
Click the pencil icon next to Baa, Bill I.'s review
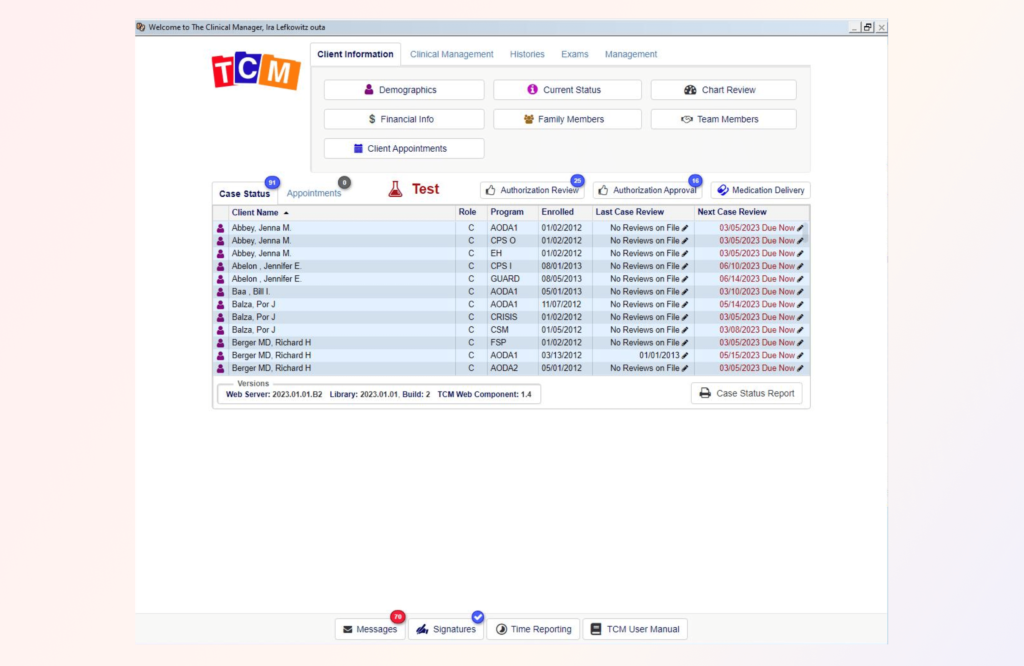coord(686,291)
